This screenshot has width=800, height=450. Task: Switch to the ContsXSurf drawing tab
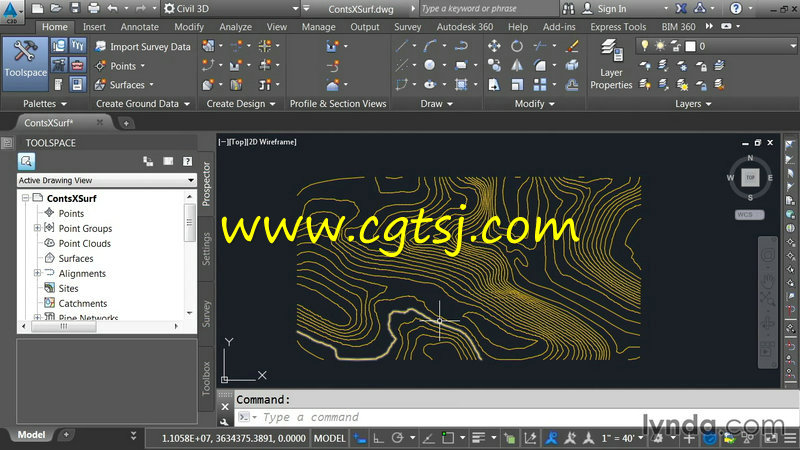48,123
